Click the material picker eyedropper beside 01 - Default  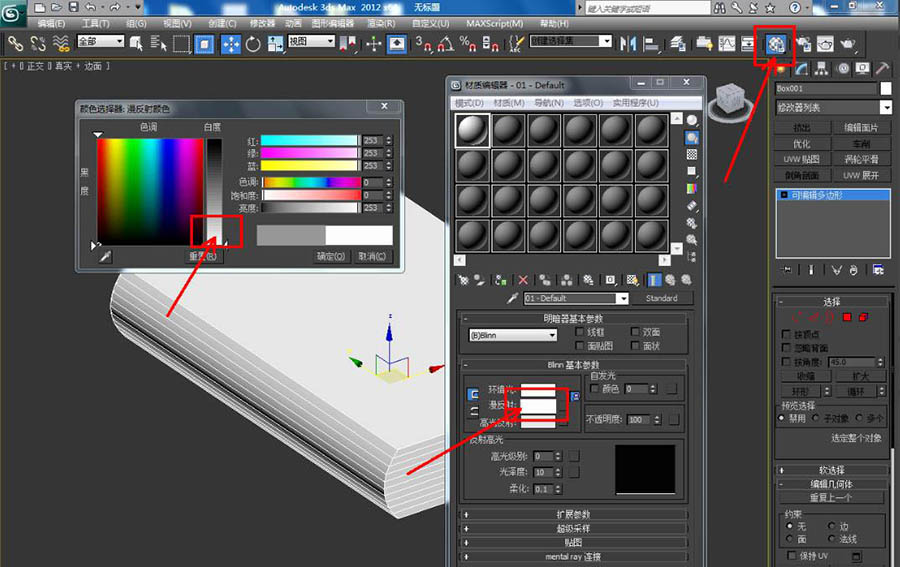point(512,298)
